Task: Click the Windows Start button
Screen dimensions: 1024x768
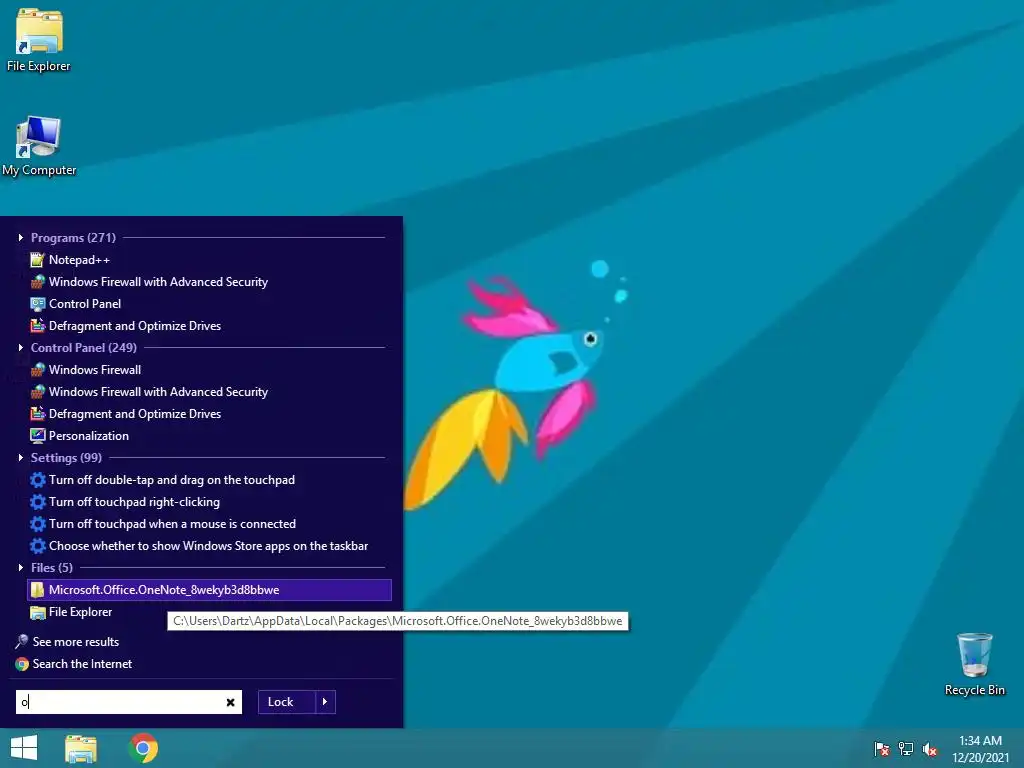Action: [24, 748]
